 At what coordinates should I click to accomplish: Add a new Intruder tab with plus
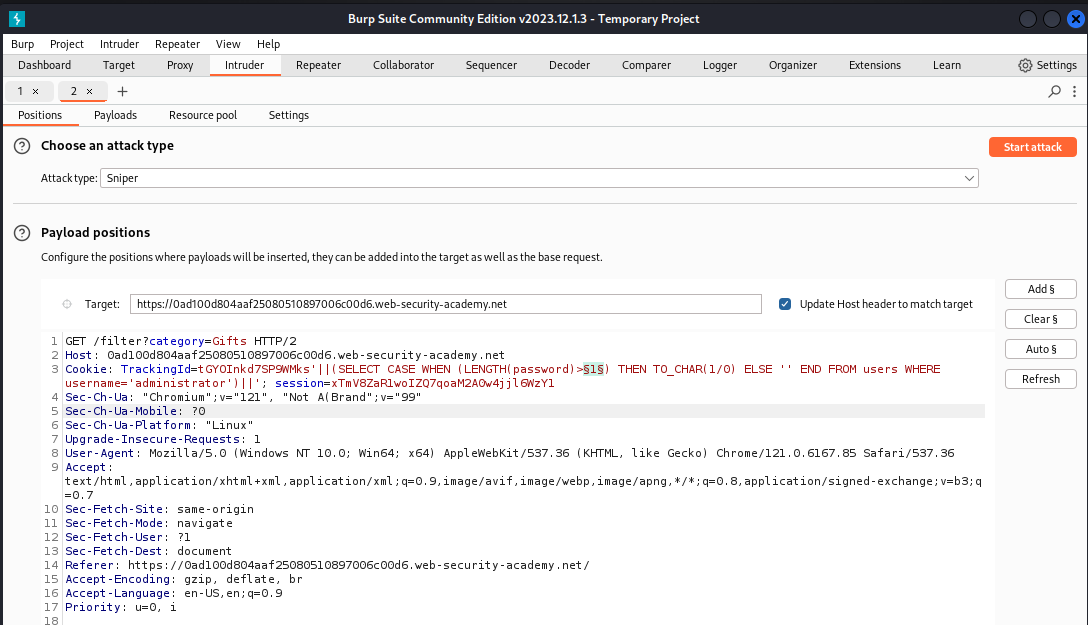point(122,92)
